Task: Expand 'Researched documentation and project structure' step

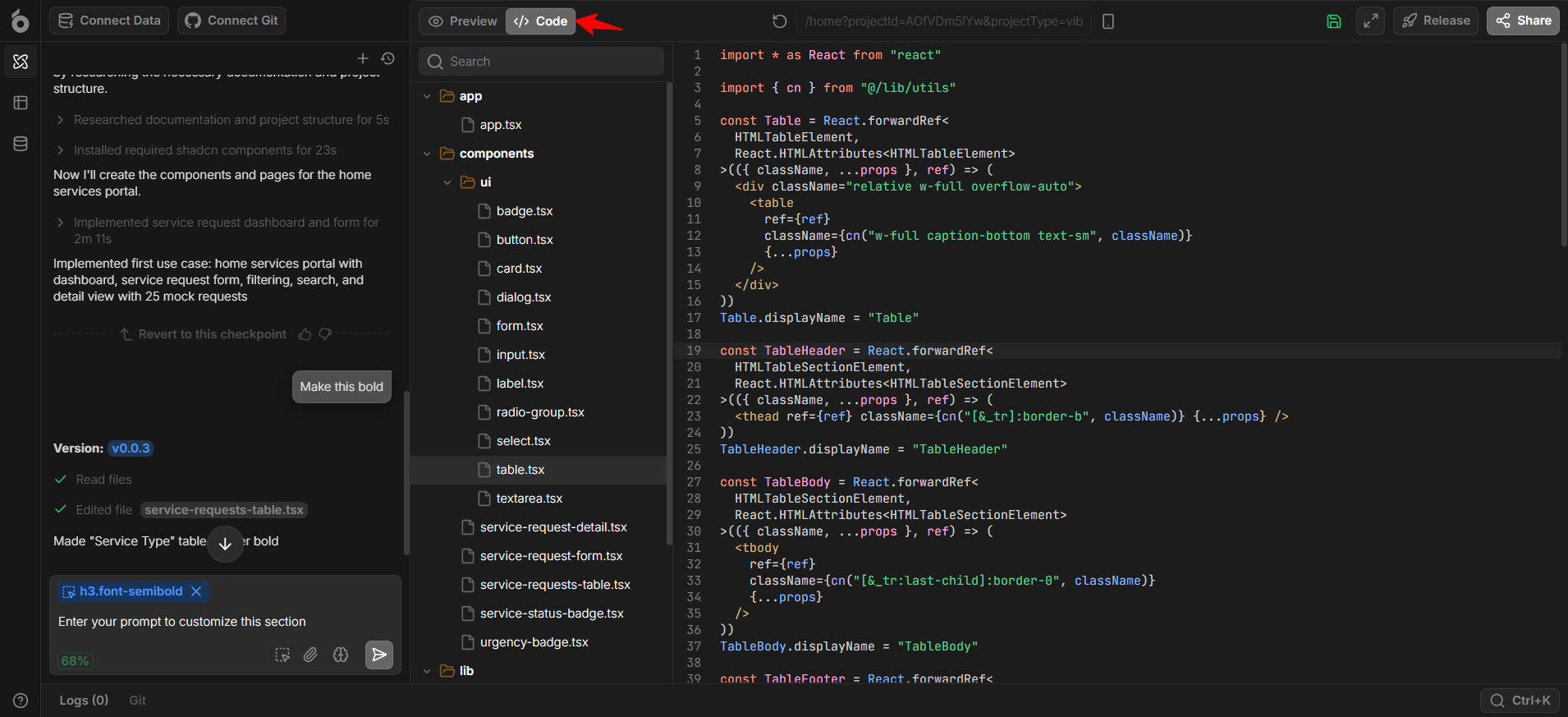Action: pos(222,120)
